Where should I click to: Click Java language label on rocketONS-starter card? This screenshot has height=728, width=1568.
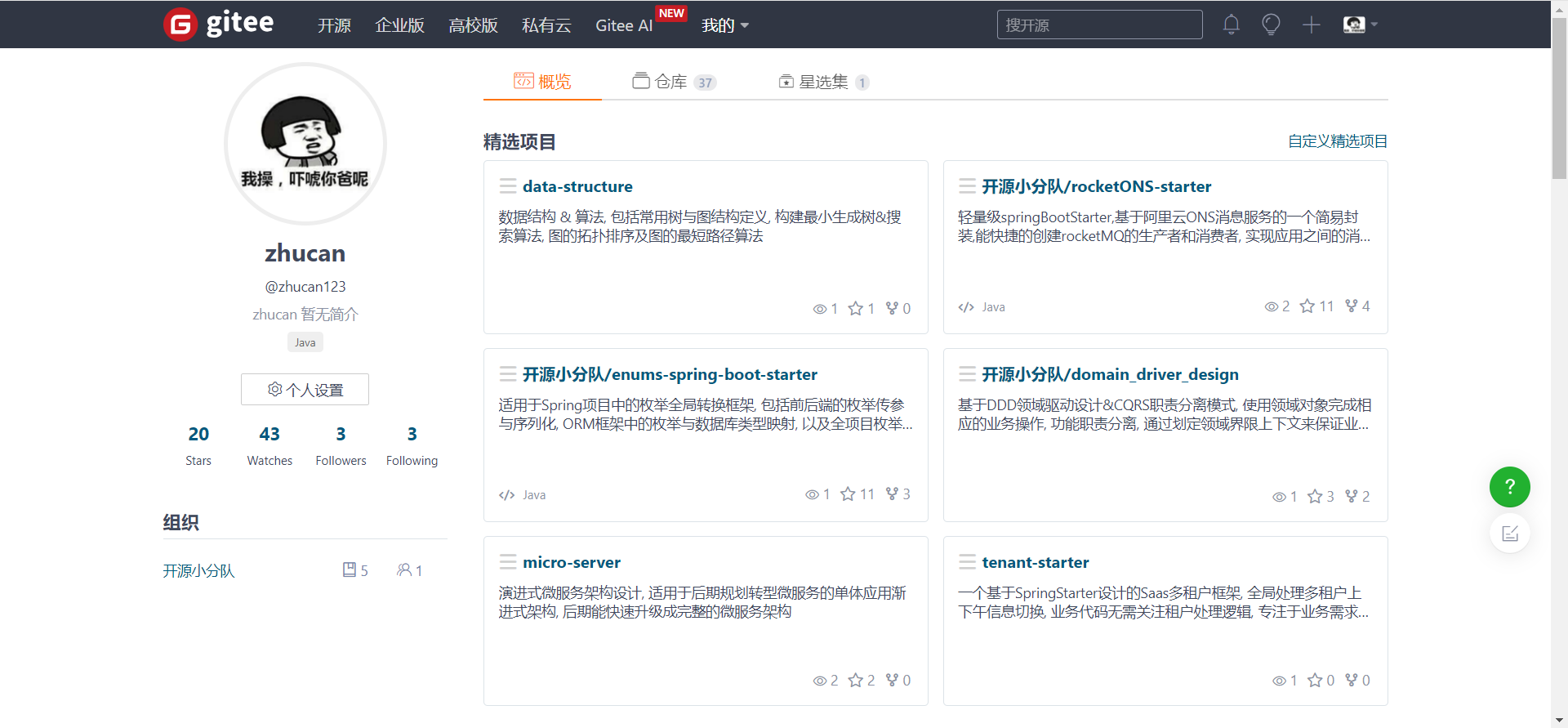pyautogui.click(x=993, y=307)
